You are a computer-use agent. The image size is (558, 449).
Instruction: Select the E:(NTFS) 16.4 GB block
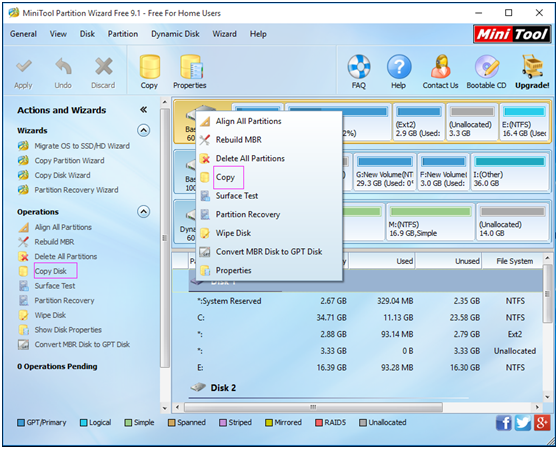[x=523, y=122]
